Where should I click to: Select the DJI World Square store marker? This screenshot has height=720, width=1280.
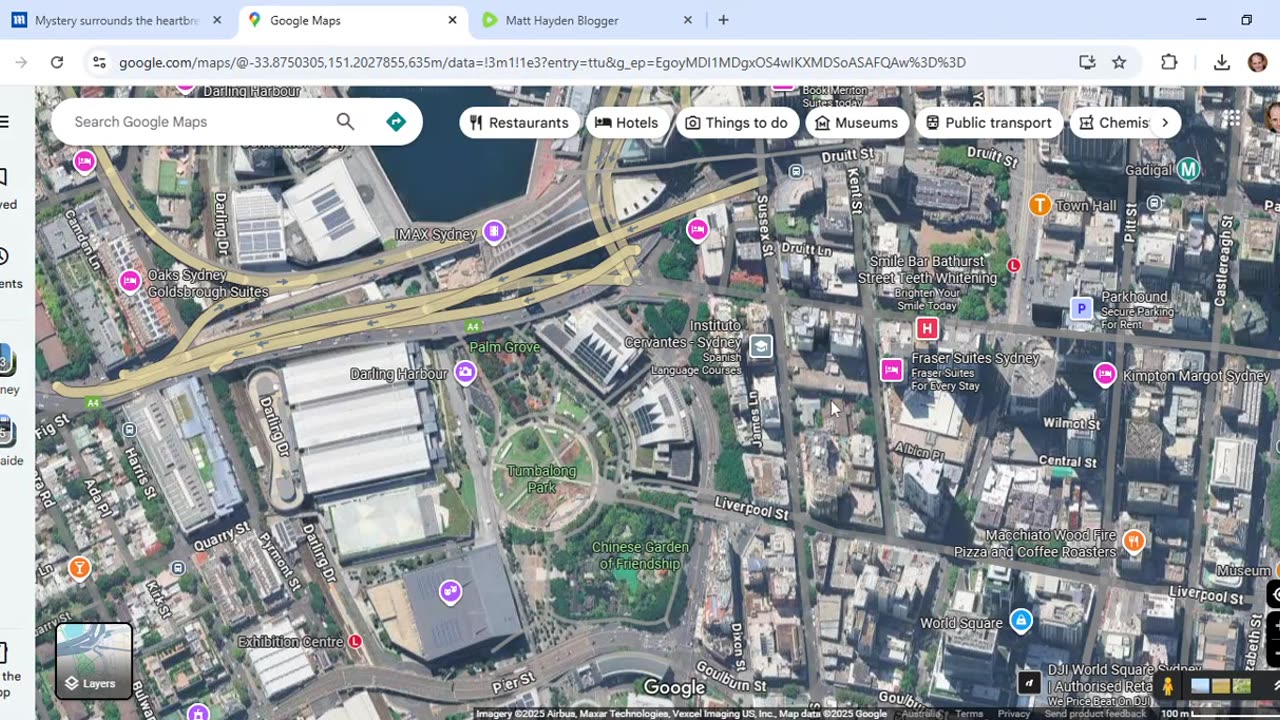tap(1029, 682)
